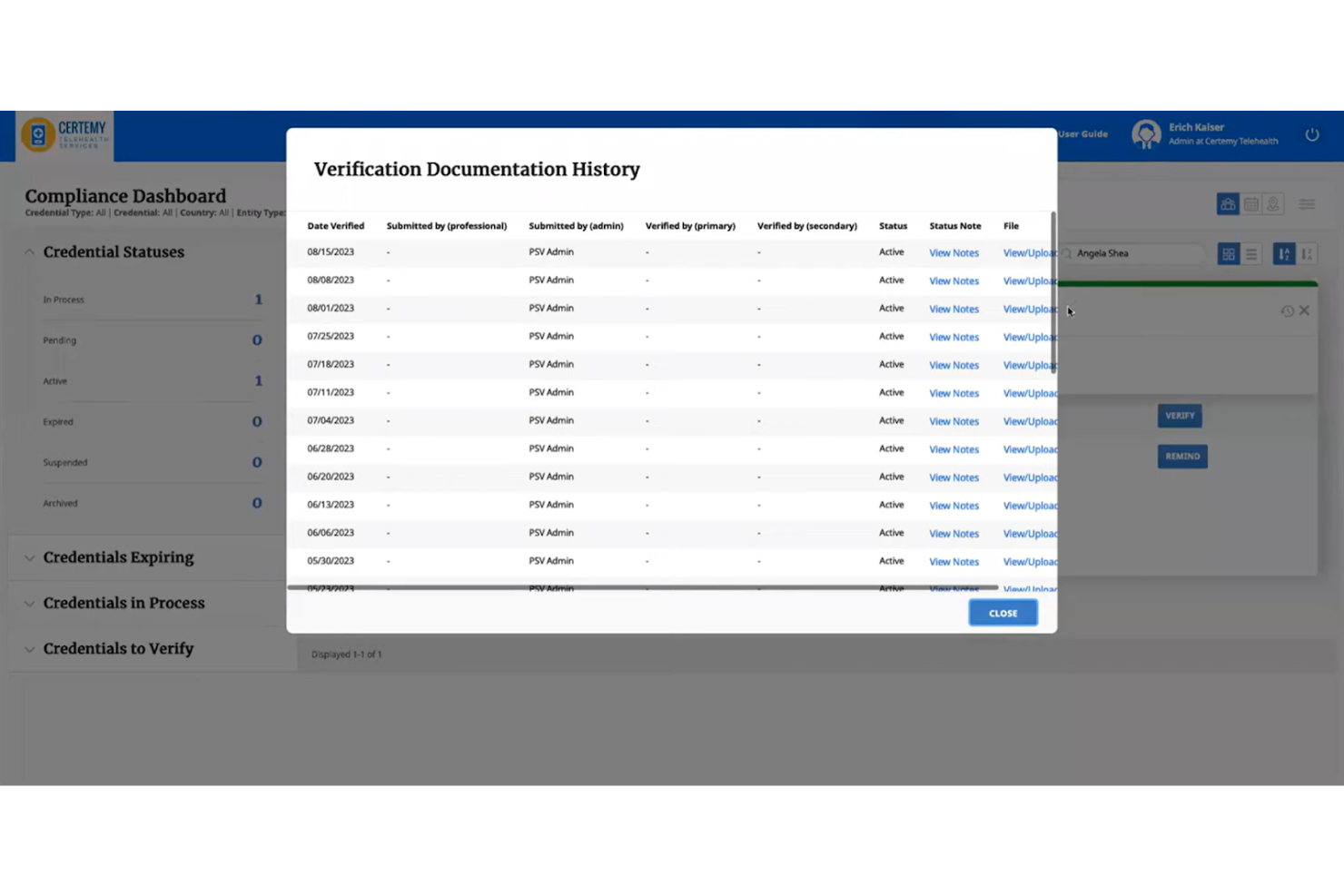Open the filter settings icon

pos(1306,203)
